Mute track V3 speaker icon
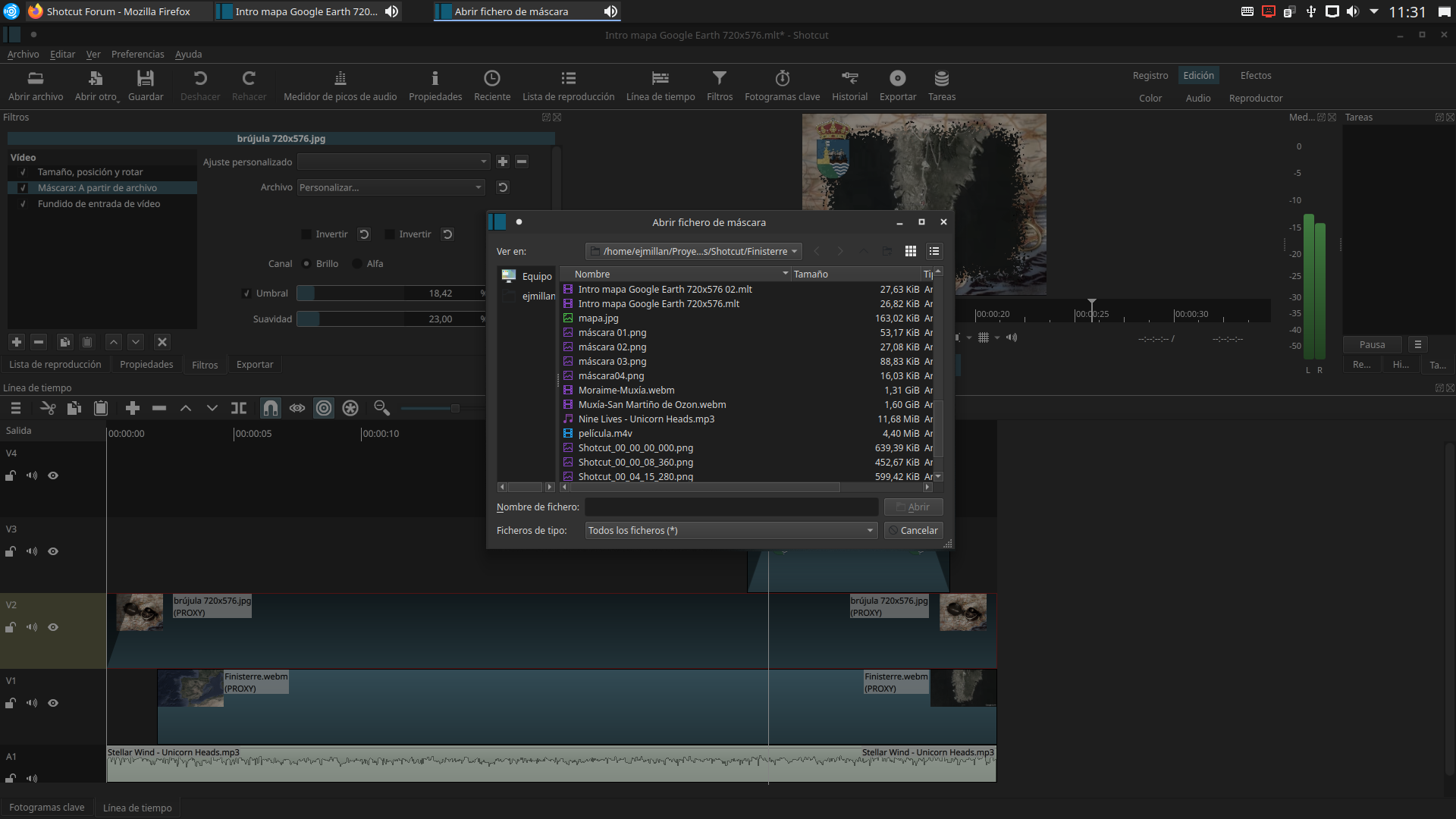 (x=32, y=551)
